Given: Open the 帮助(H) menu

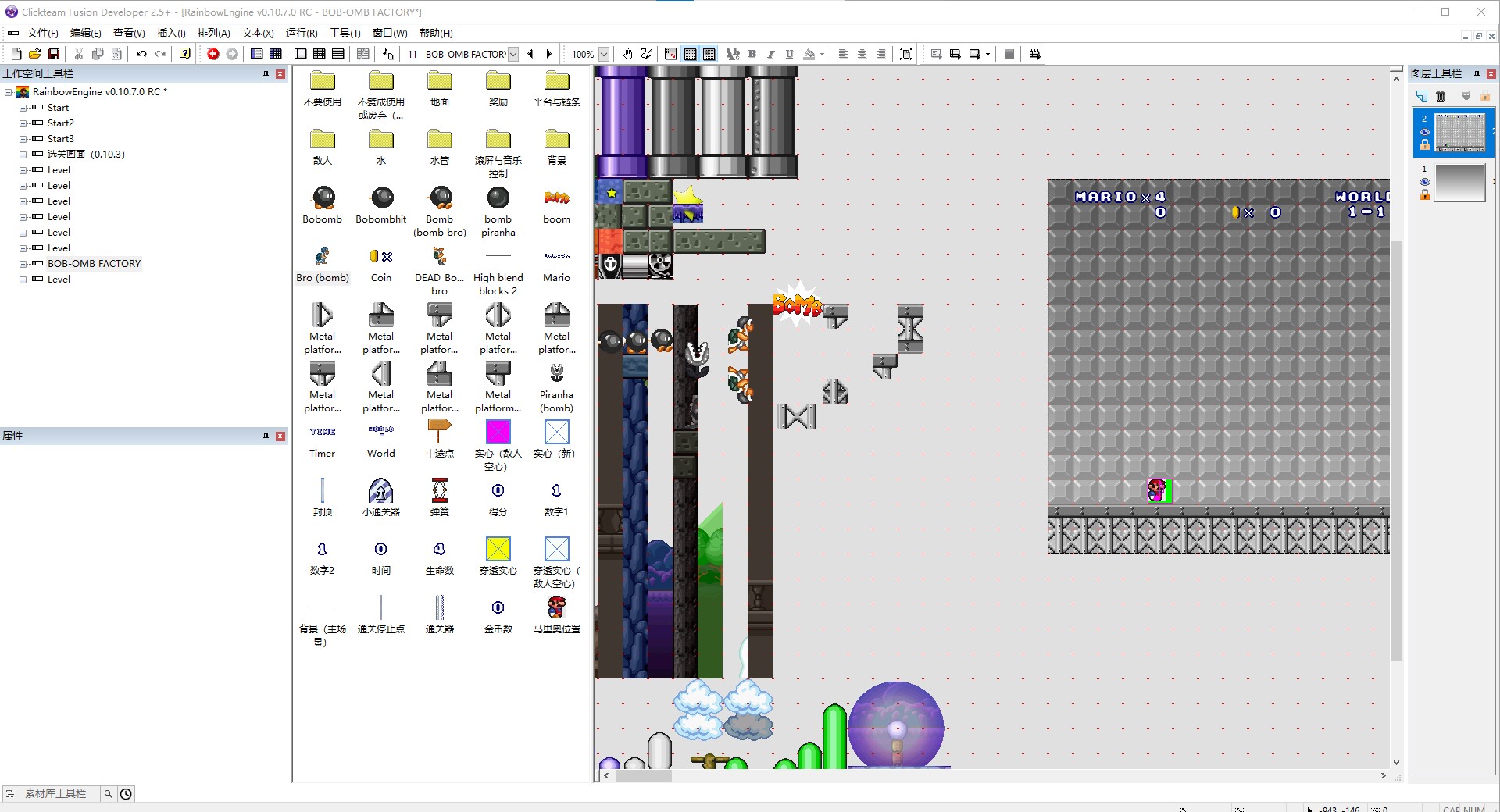Looking at the screenshot, I should 436,33.
